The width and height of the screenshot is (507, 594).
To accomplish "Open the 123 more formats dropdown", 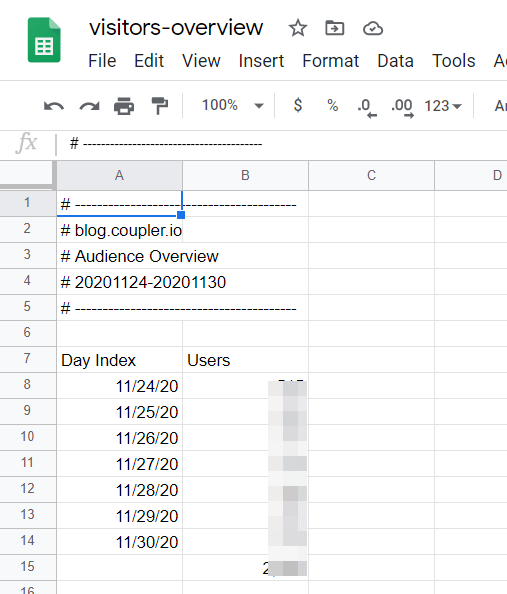I will pyautogui.click(x=443, y=106).
